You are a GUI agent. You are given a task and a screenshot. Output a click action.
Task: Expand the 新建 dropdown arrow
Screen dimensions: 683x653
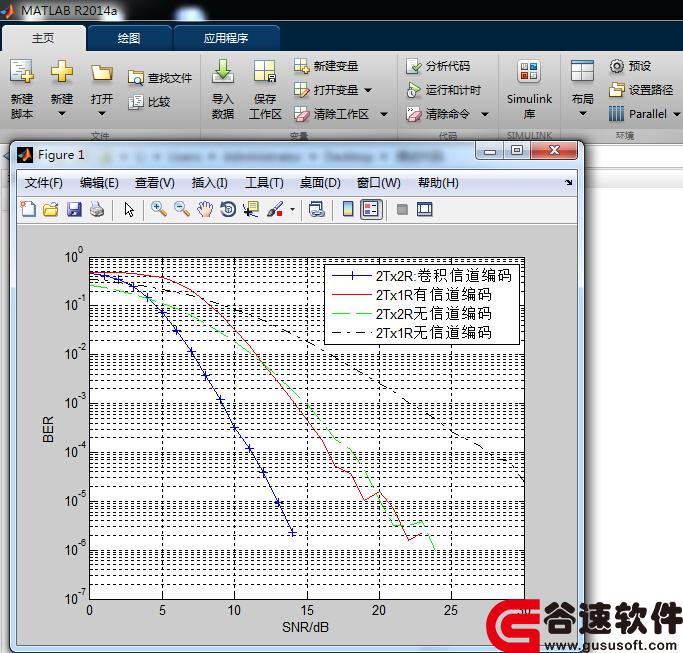(x=62, y=114)
